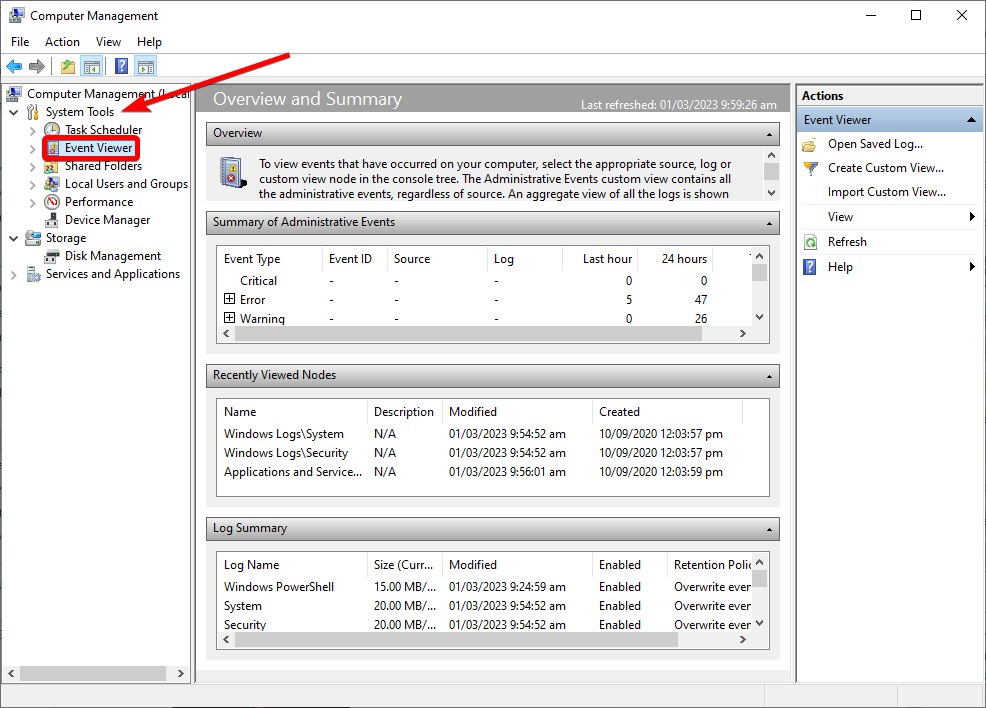Click the Open Saved Log folder icon
Image resolution: width=986 pixels, height=708 pixels.
coord(810,145)
